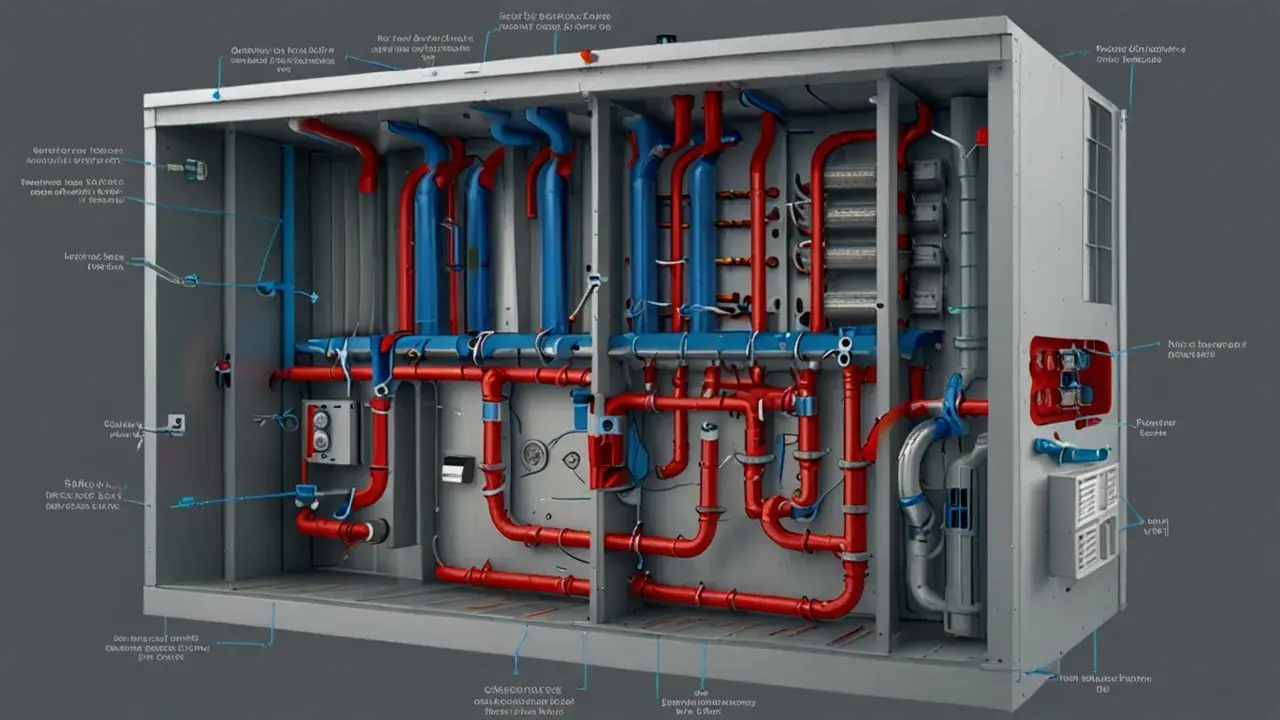This screenshot has height=720, width=1280.
Task: Toggle the small gray wall switch on the left exterior
Action: coord(176,424)
